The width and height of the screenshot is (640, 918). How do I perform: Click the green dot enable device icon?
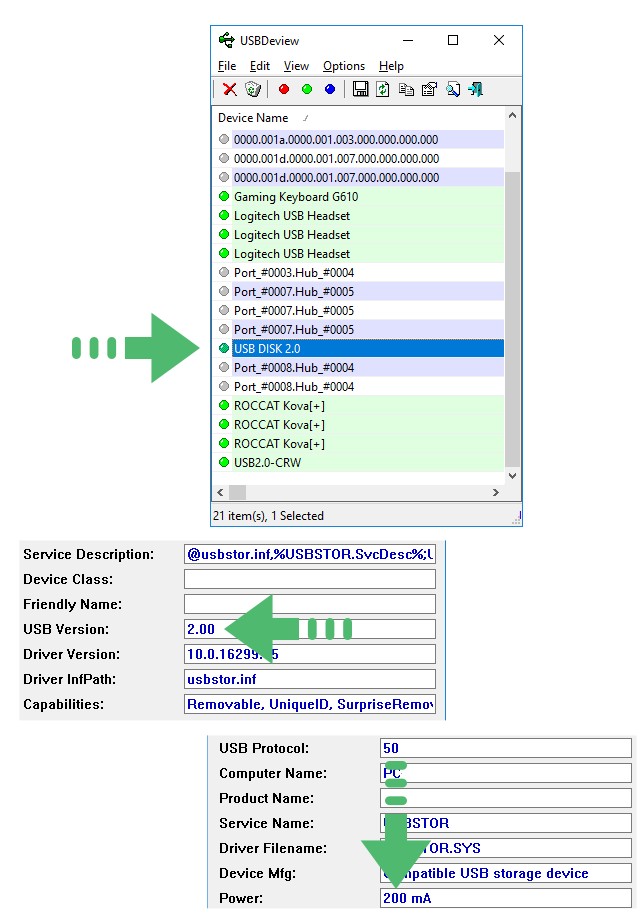point(307,89)
